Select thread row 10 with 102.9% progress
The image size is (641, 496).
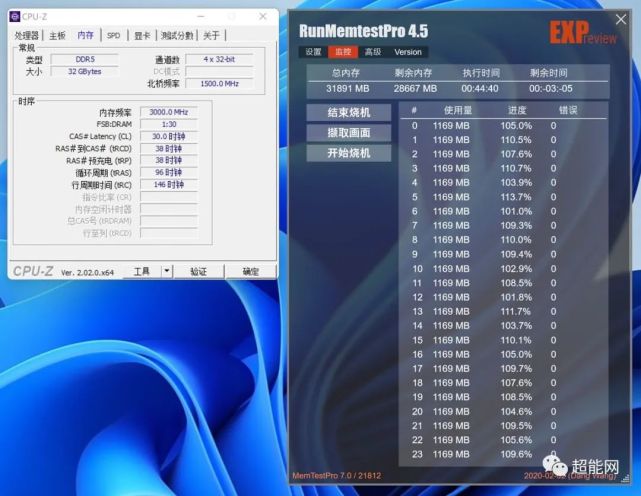click(504, 269)
